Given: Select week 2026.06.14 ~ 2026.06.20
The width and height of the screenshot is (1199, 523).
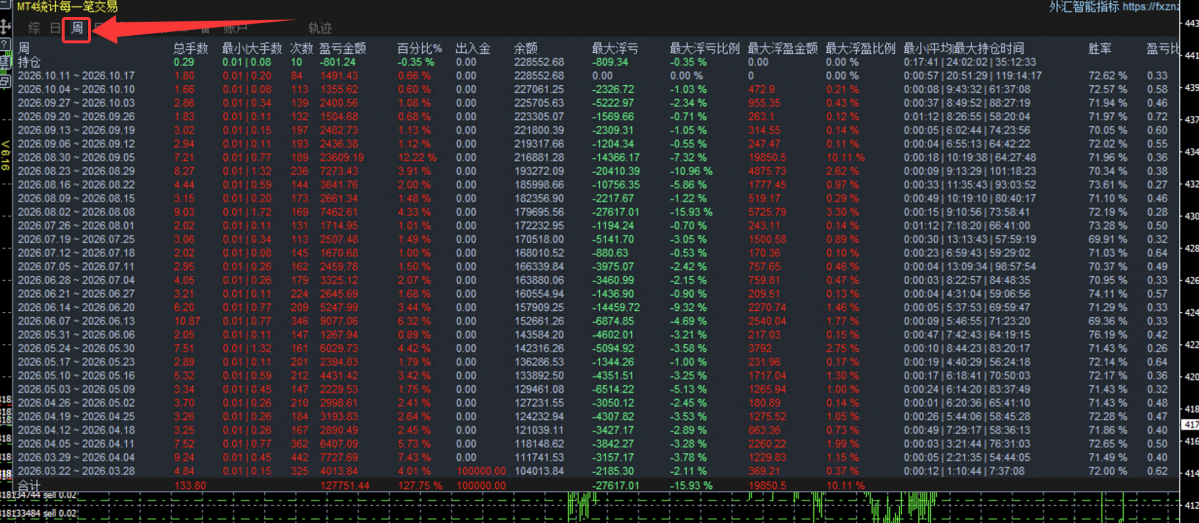Looking at the screenshot, I should tap(76, 307).
